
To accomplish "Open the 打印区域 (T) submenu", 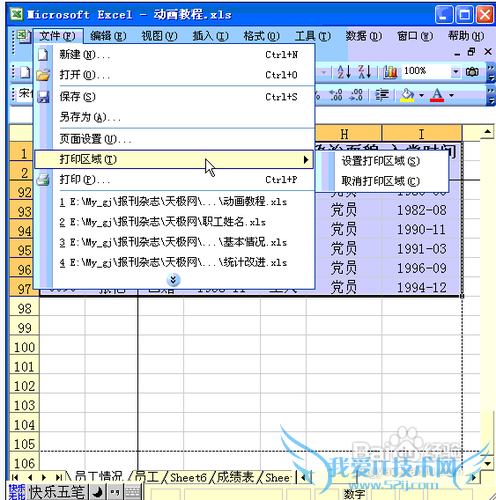I will pyautogui.click(x=174, y=160).
